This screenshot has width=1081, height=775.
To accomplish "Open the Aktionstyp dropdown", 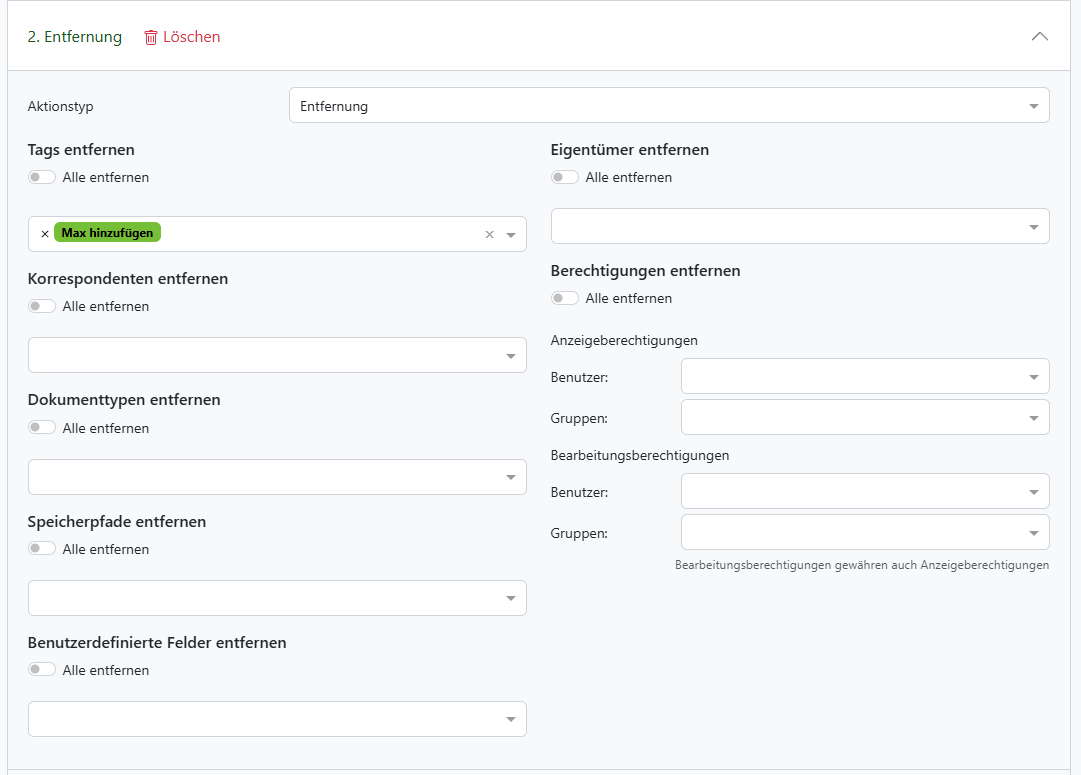I will tap(668, 106).
